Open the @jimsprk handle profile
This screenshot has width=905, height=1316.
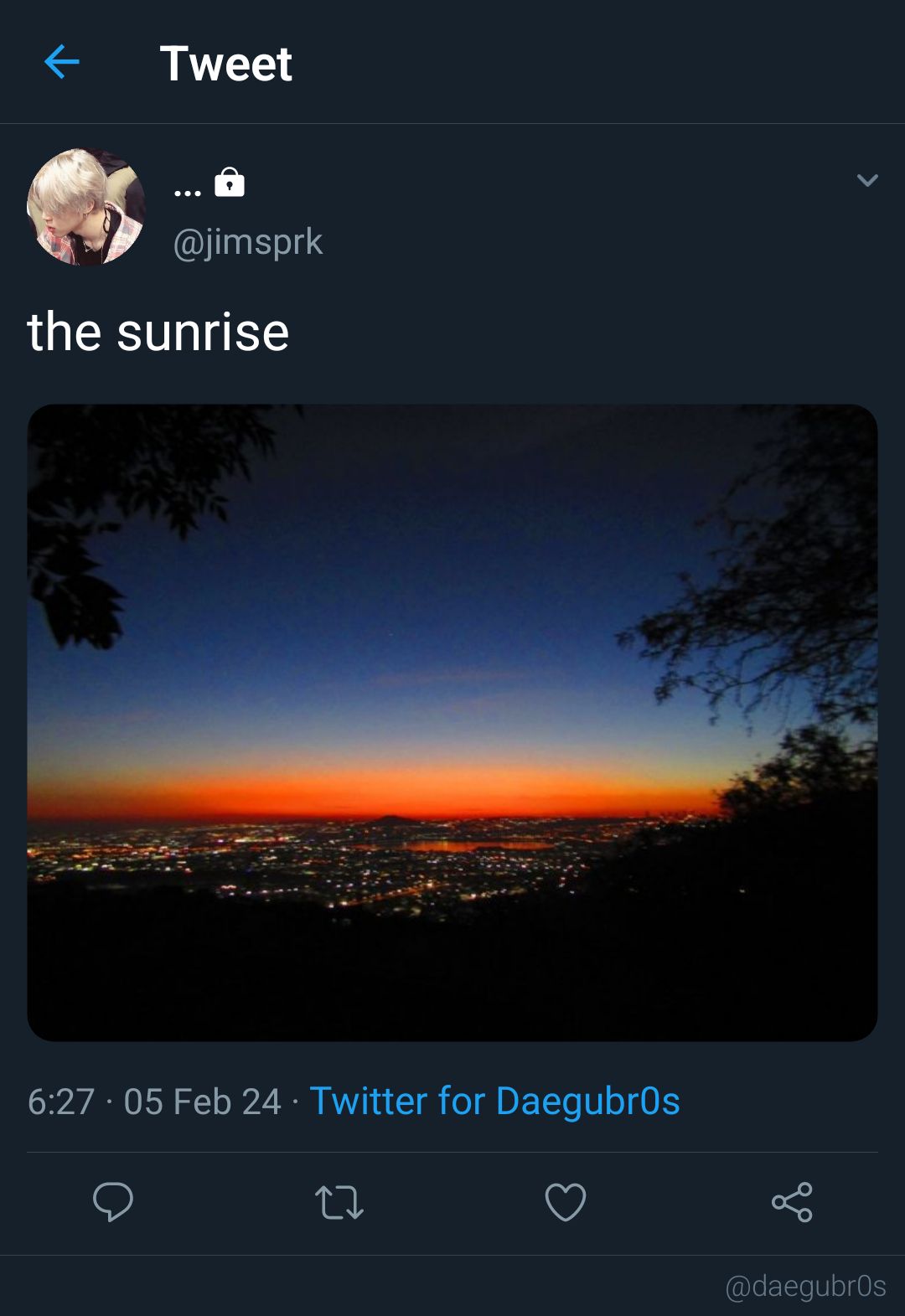tap(247, 242)
